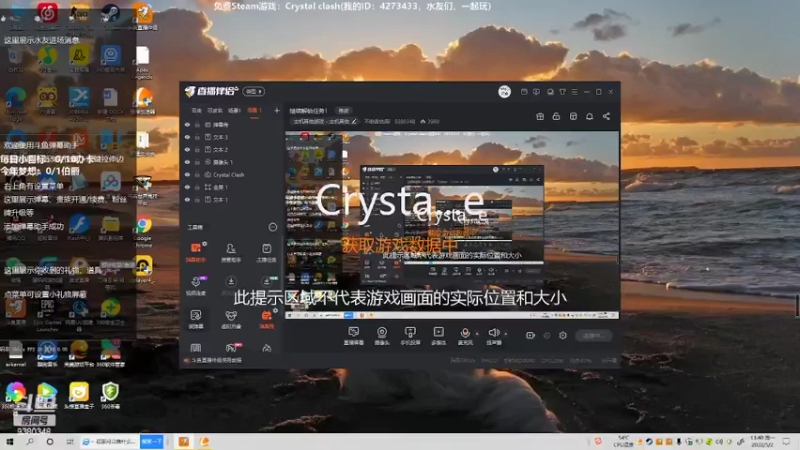The image size is (800, 450).
Task: Open the gift box icon in header
Action: (x=540, y=116)
